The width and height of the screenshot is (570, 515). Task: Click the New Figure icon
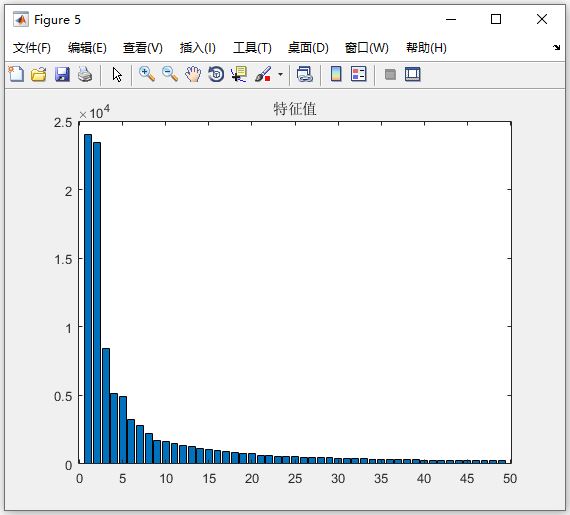tap(16, 74)
